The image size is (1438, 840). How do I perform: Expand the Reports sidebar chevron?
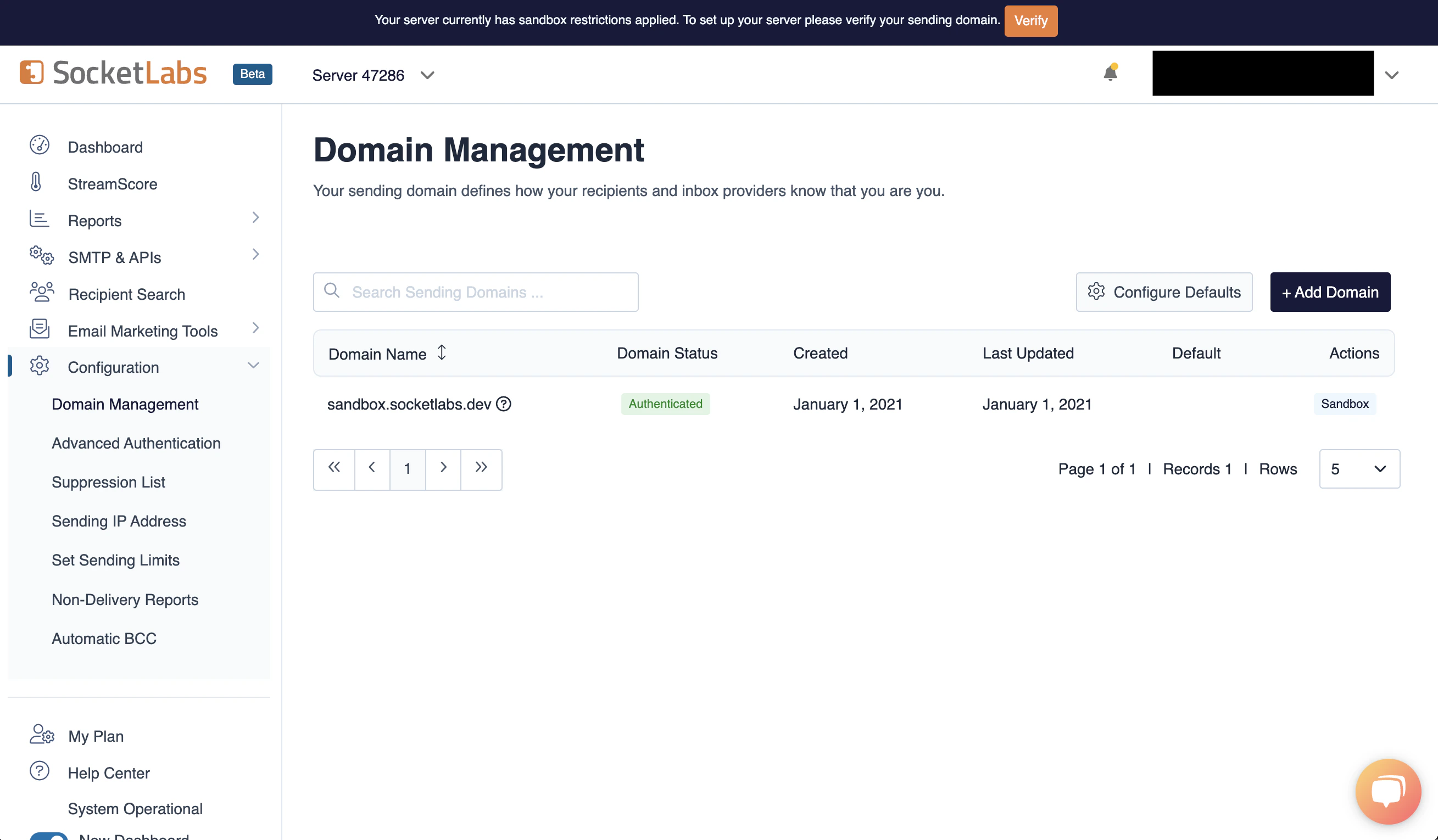click(255, 218)
